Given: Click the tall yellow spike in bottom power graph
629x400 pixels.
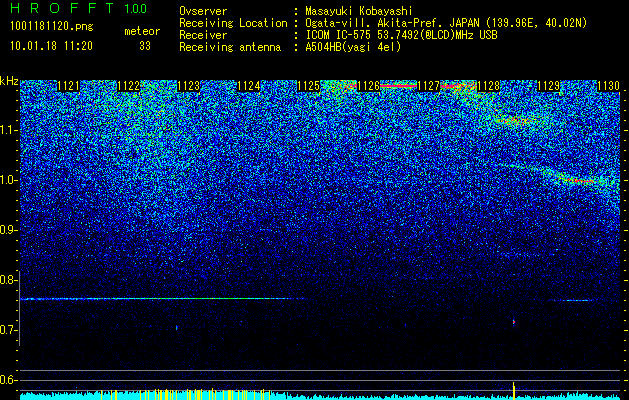Looking at the screenshot, I should pos(513,390).
